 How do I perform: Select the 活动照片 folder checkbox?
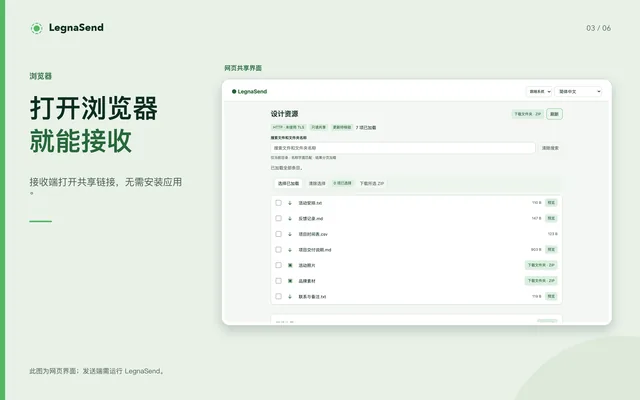(x=278, y=265)
